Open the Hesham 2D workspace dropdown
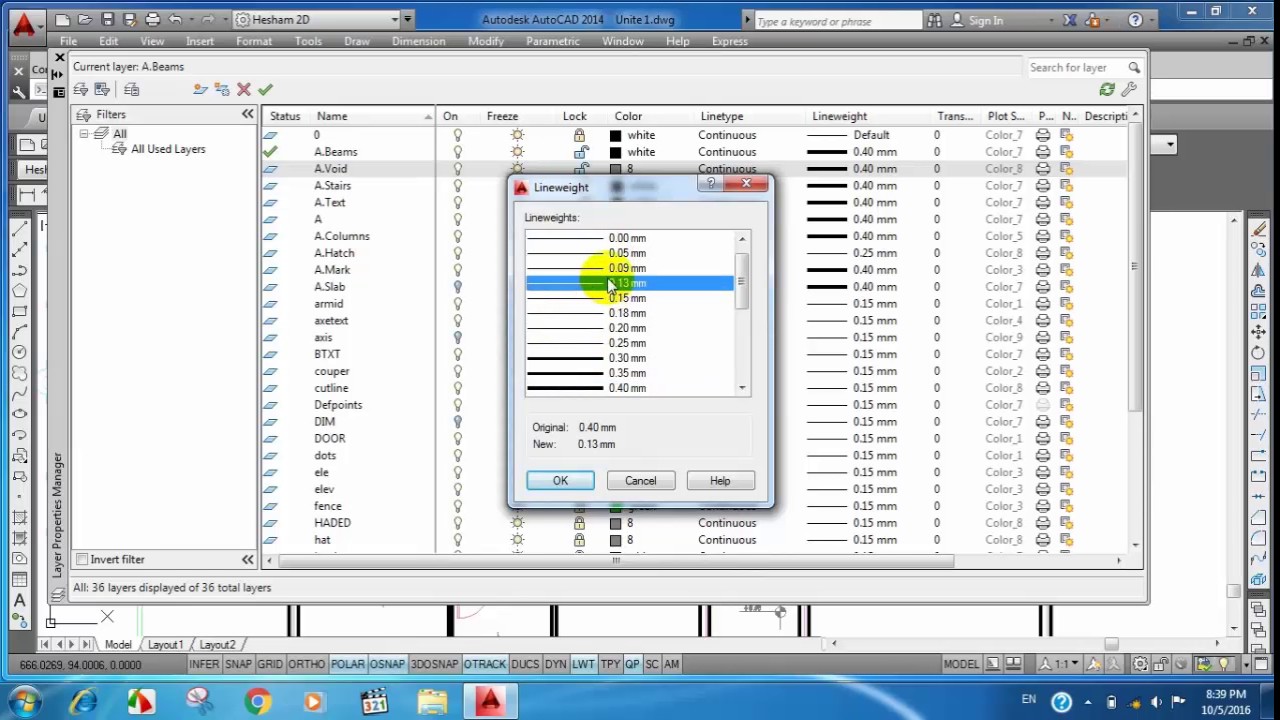The height and width of the screenshot is (720, 1280). (394, 20)
